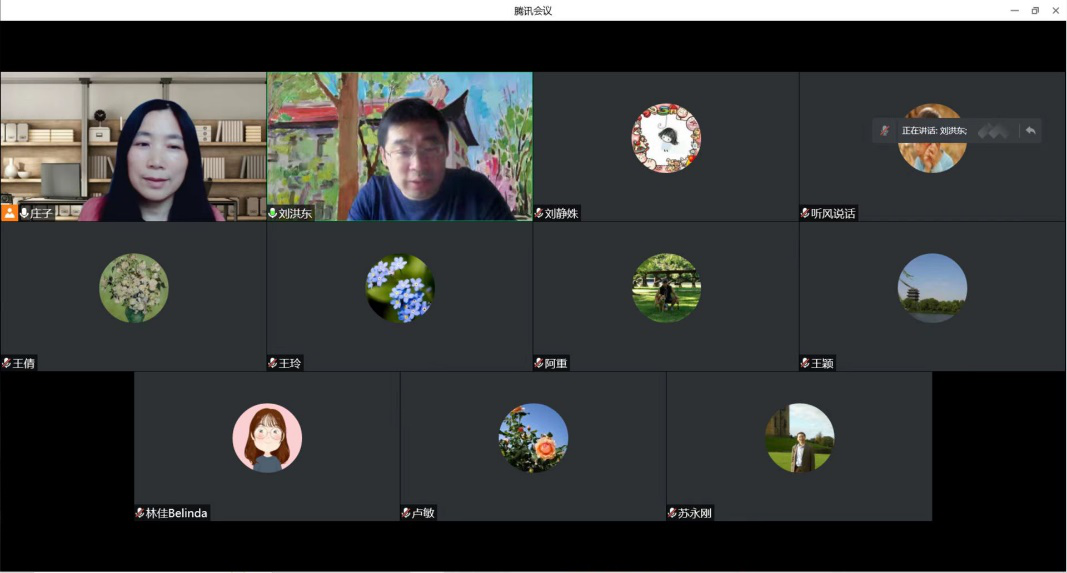
Task: Click the muted mic icon next to 阿重
Action: [539, 363]
